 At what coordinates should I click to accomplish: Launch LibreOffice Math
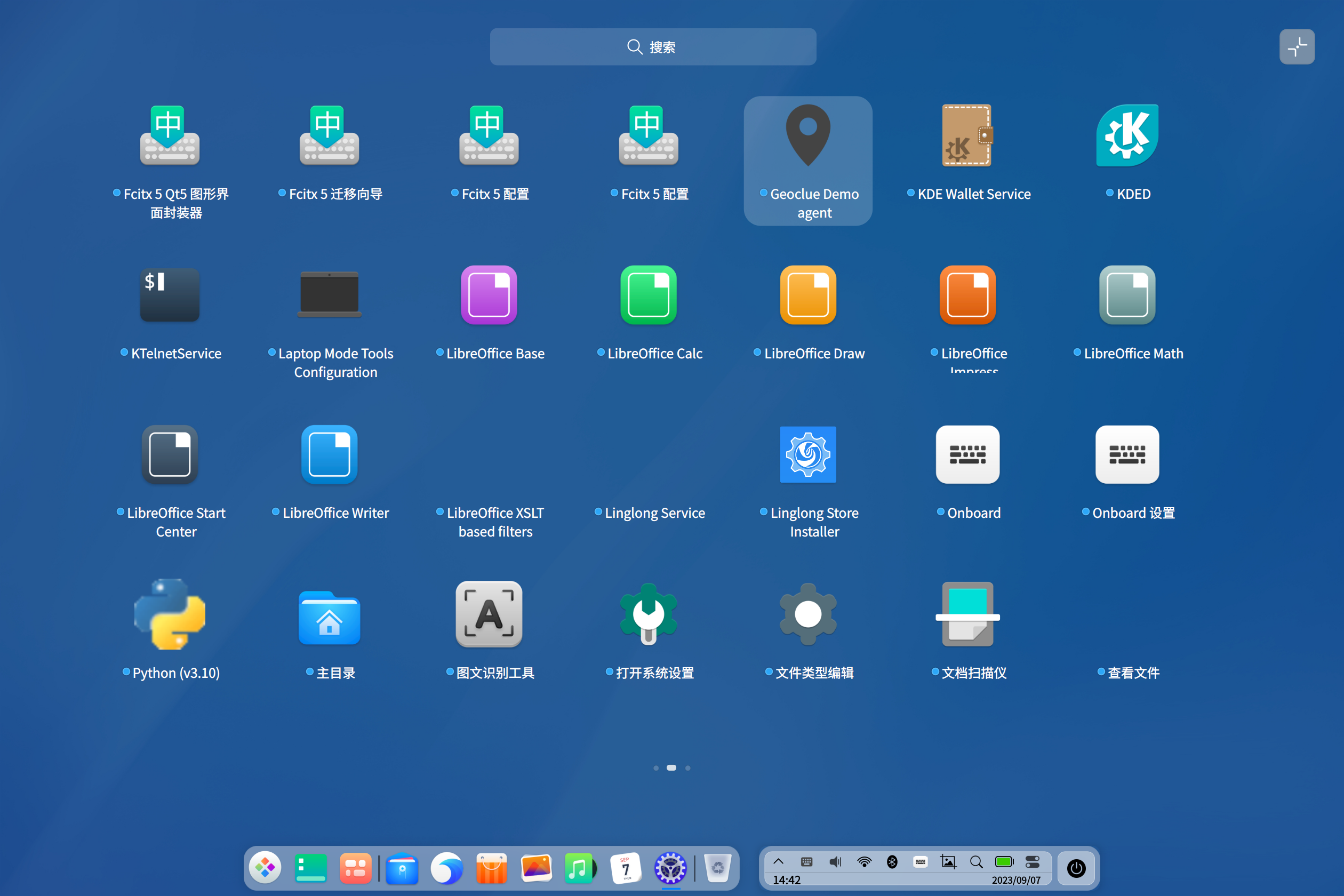click(1127, 295)
